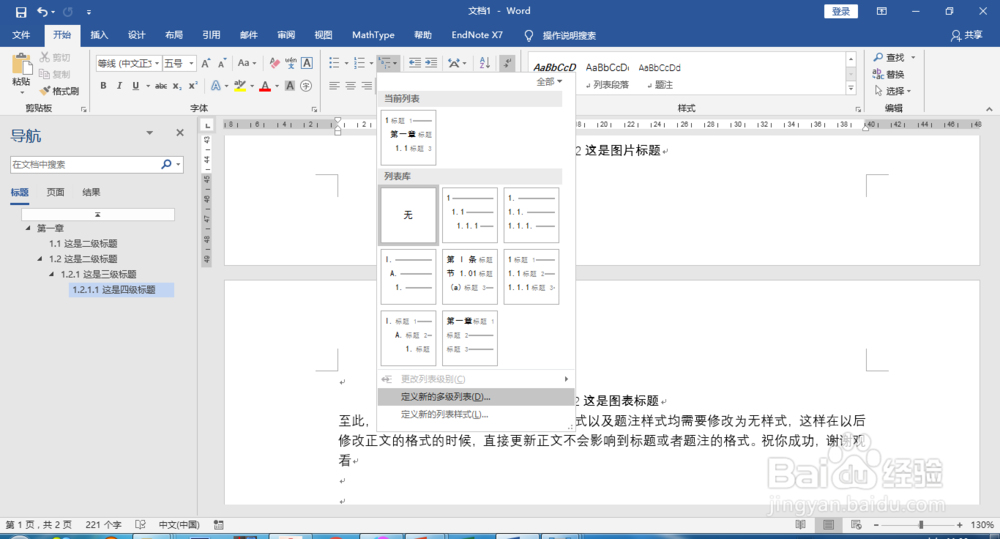1000x539 pixels.
Task: Open font color dropdown arrow
Action: 277,85
